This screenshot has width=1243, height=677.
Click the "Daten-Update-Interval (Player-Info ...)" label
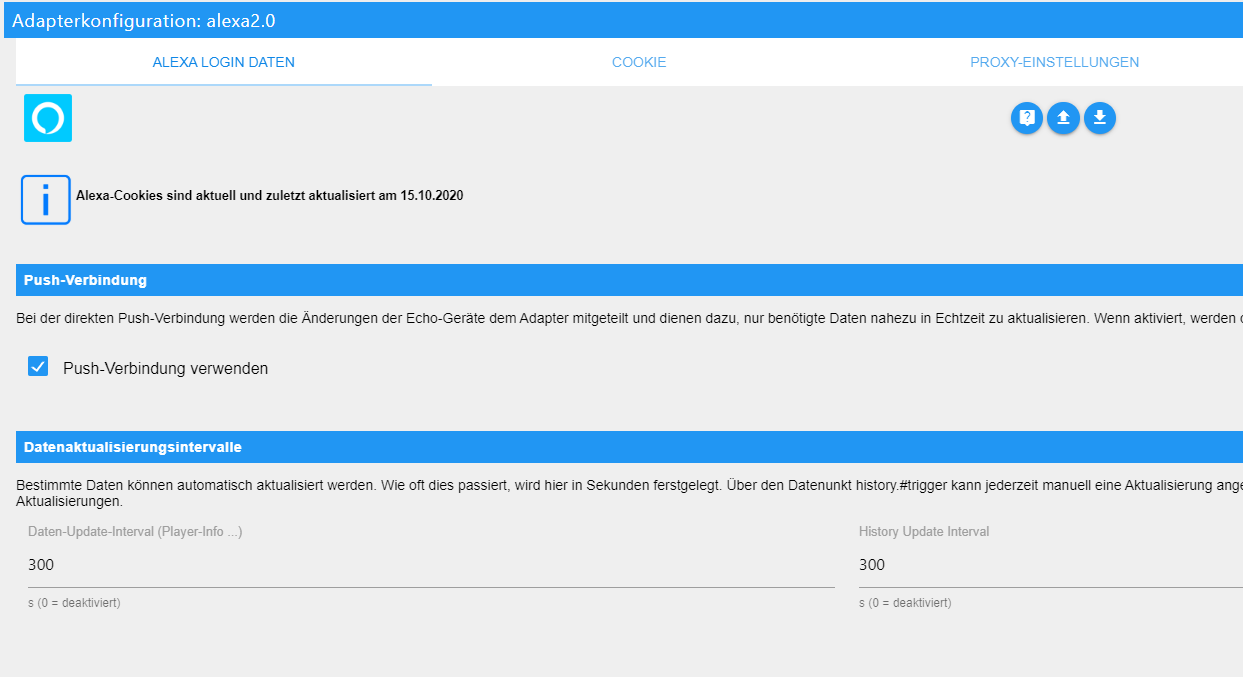point(135,532)
